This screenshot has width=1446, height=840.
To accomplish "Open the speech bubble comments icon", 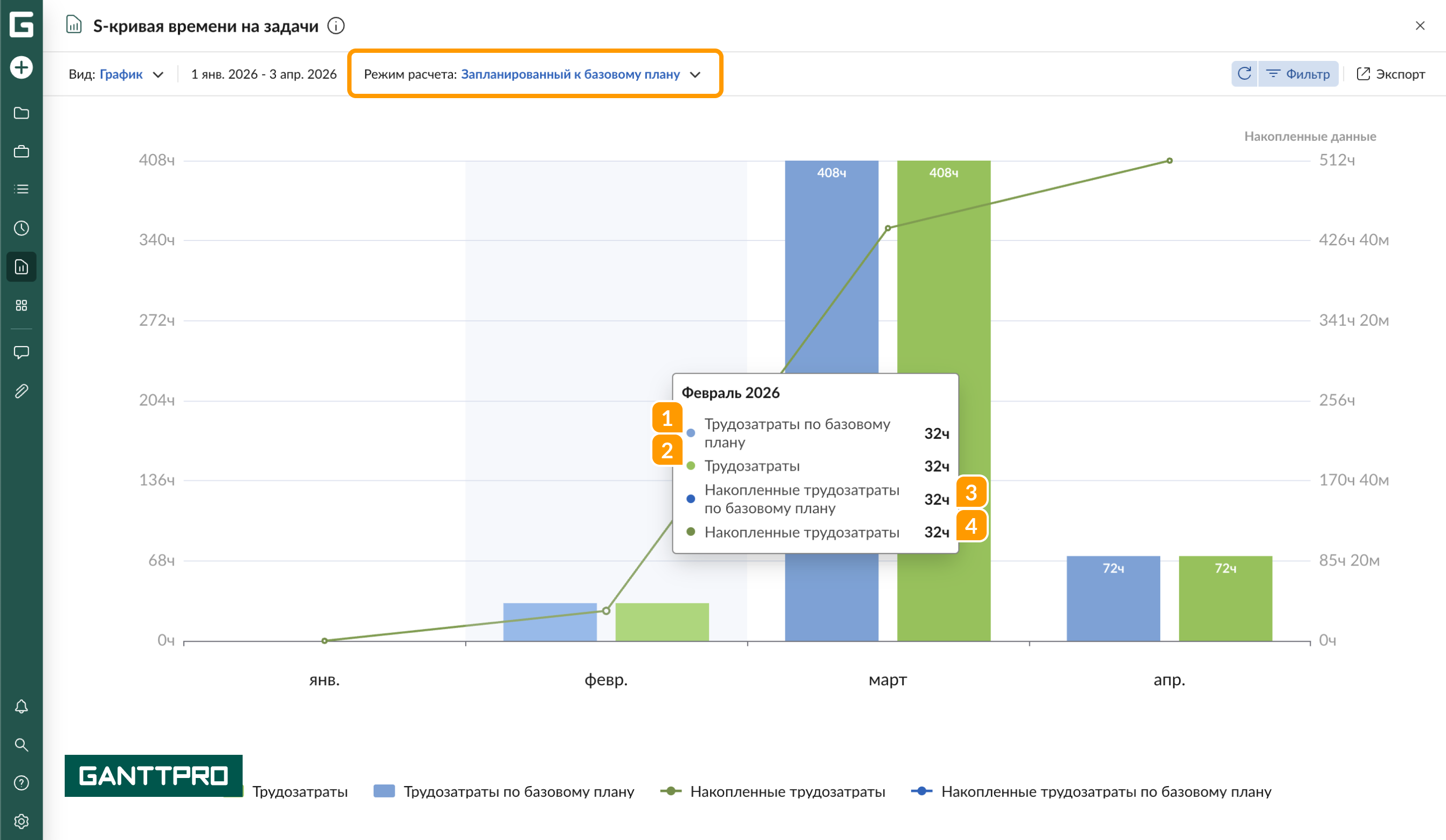I will (21, 352).
